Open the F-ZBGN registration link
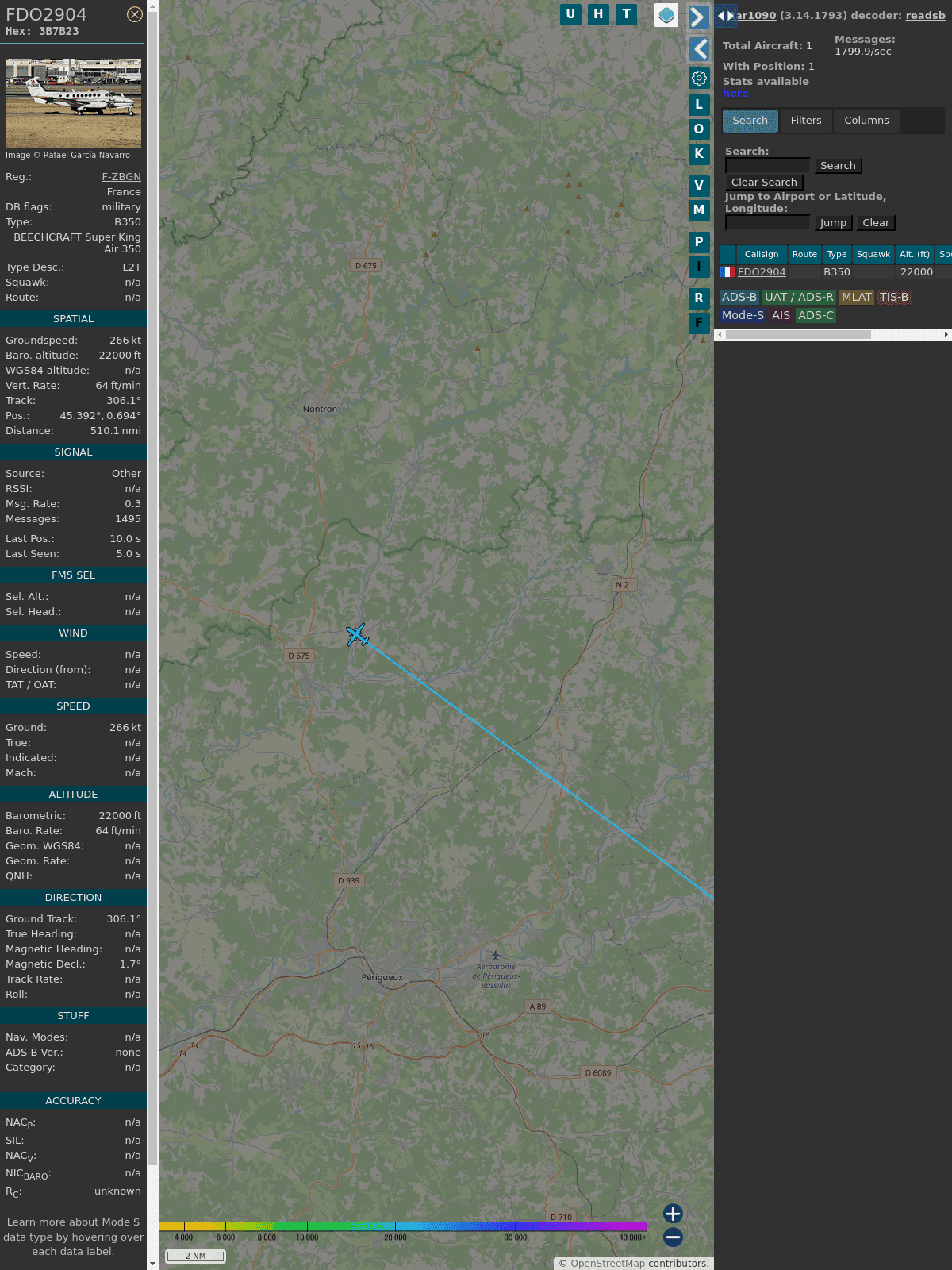This screenshot has width=952, height=1270. tap(121, 177)
